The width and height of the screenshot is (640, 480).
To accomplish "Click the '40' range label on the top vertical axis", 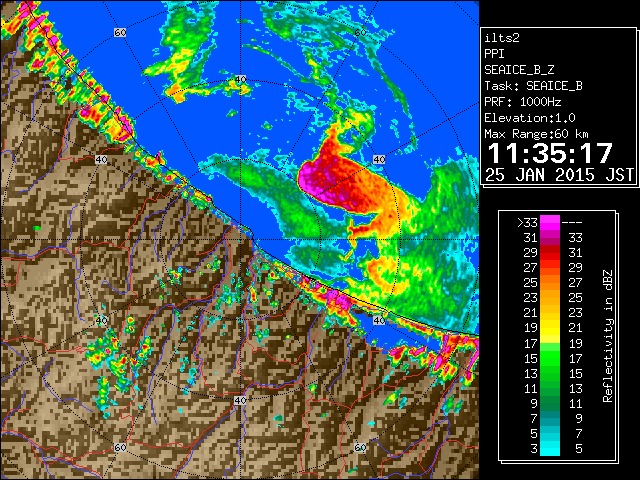I will pos(240,79).
